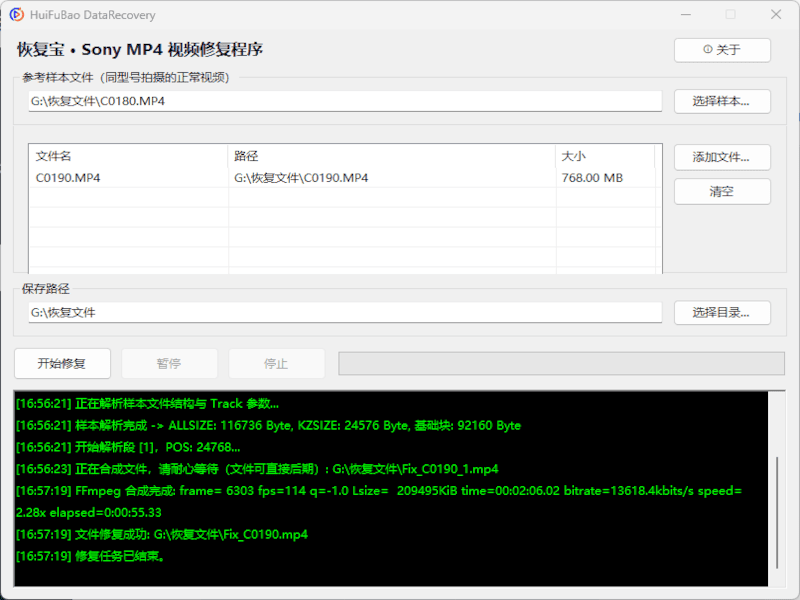Click log line 开始解析段 [1], POS: 24768
The width and height of the screenshot is (800, 600).
click(128, 447)
